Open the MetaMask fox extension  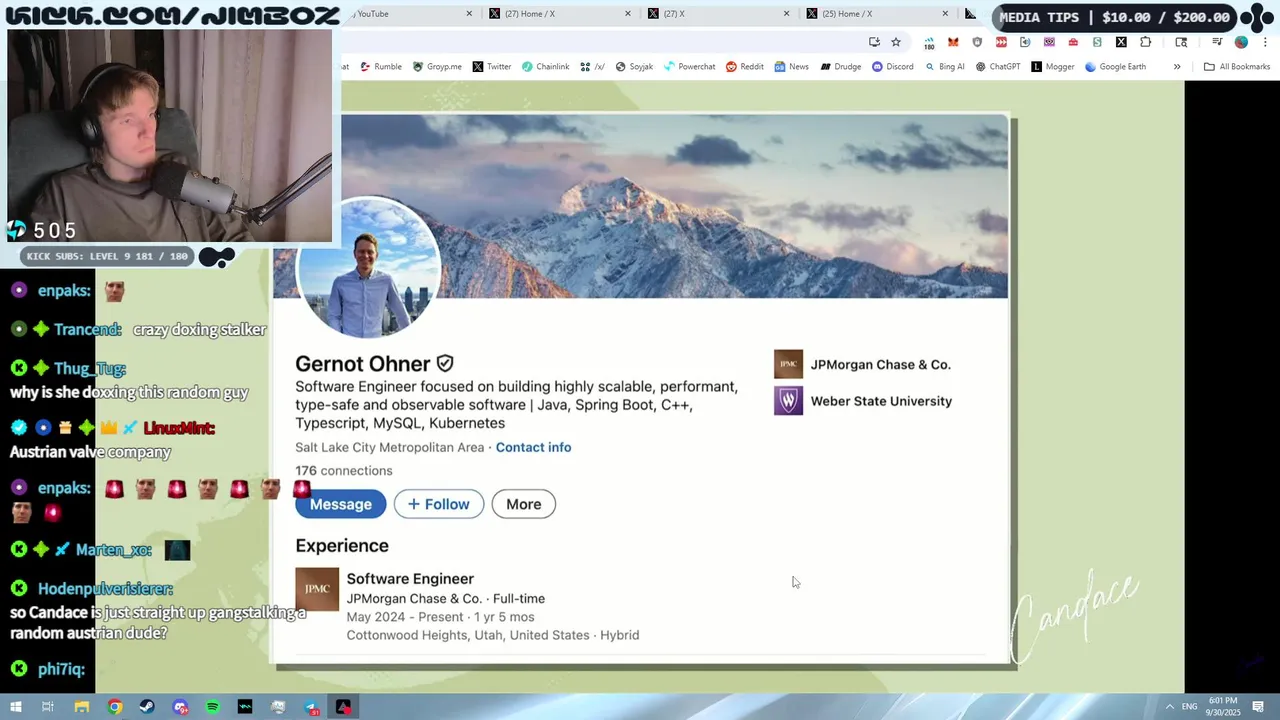(x=953, y=42)
